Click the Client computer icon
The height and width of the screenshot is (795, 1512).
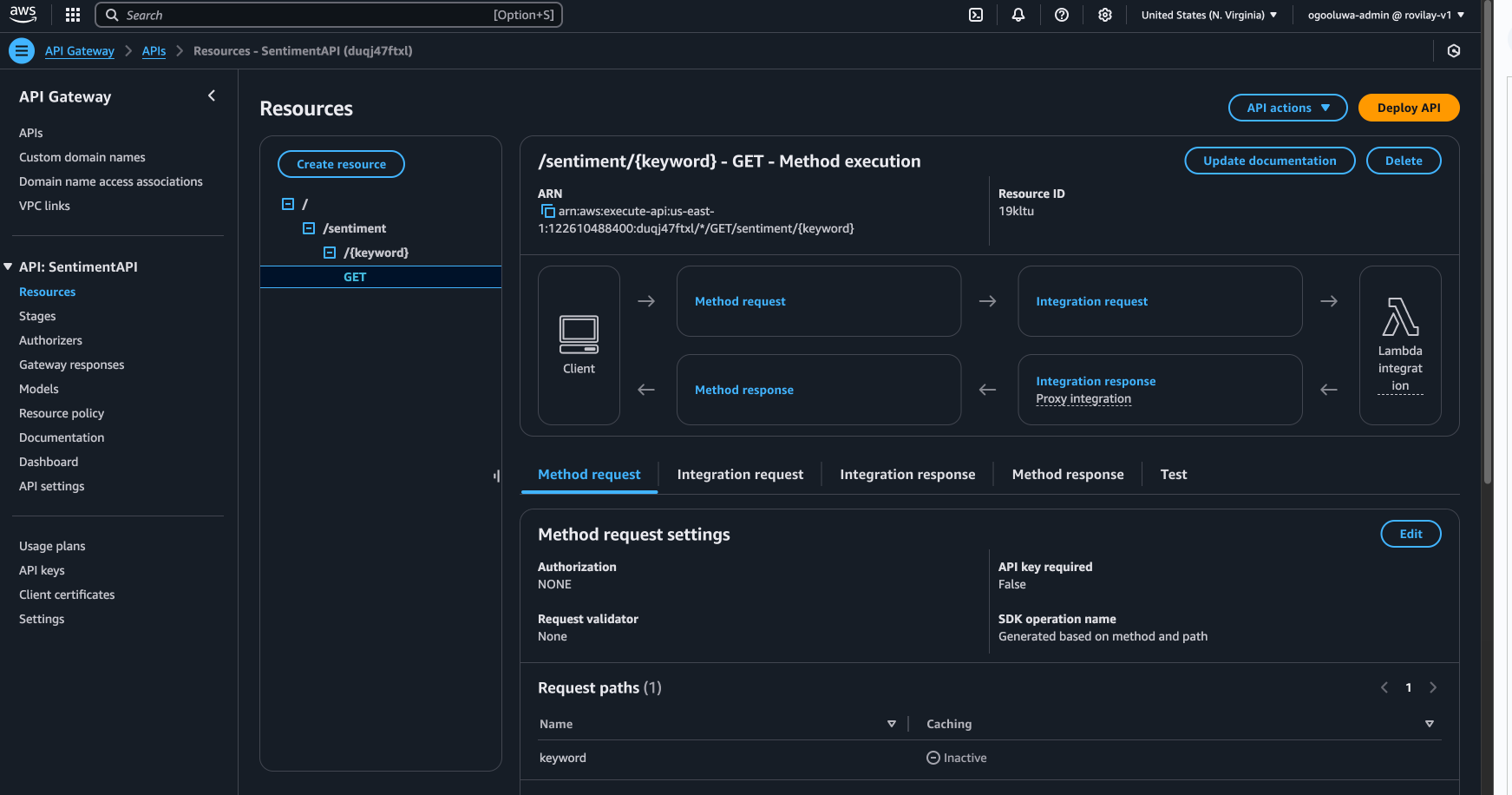pyautogui.click(x=579, y=334)
